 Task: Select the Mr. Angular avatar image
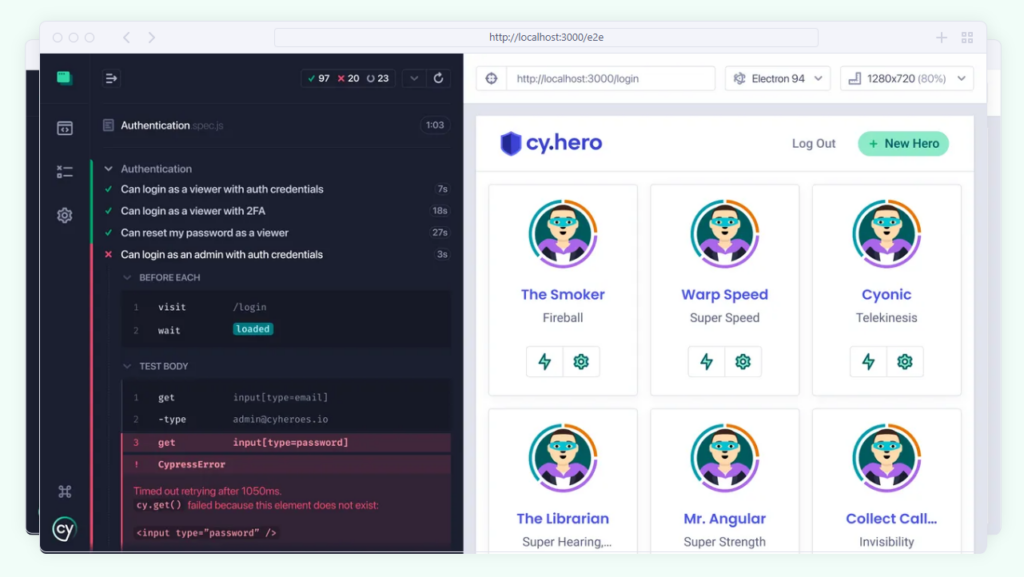(x=724, y=458)
